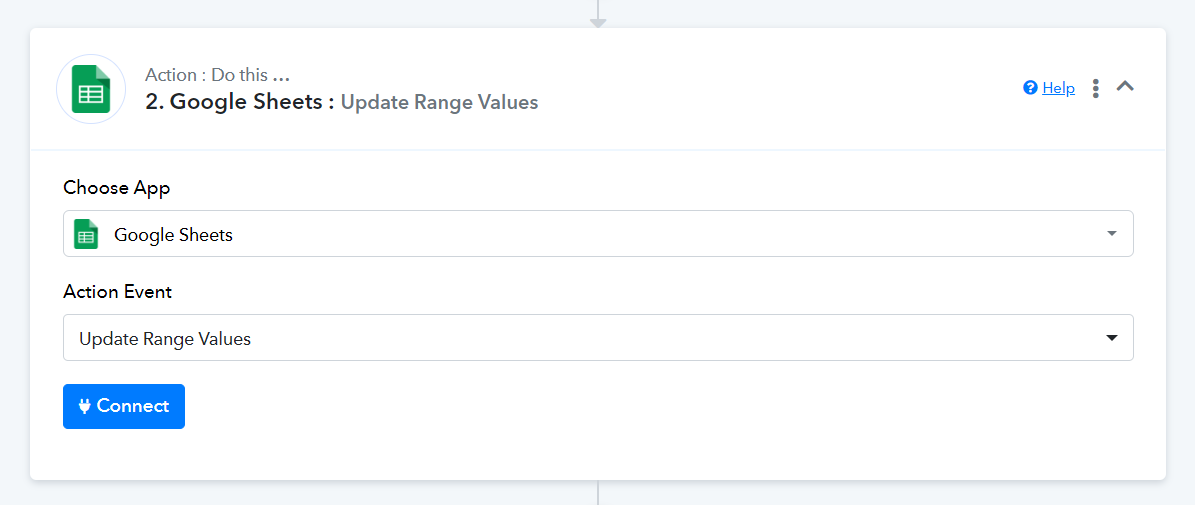Image resolution: width=1195 pixels, height=505 pixels.
Task: Click the small Google Sheets icon in Choose App
Action: tap(86, 235)
